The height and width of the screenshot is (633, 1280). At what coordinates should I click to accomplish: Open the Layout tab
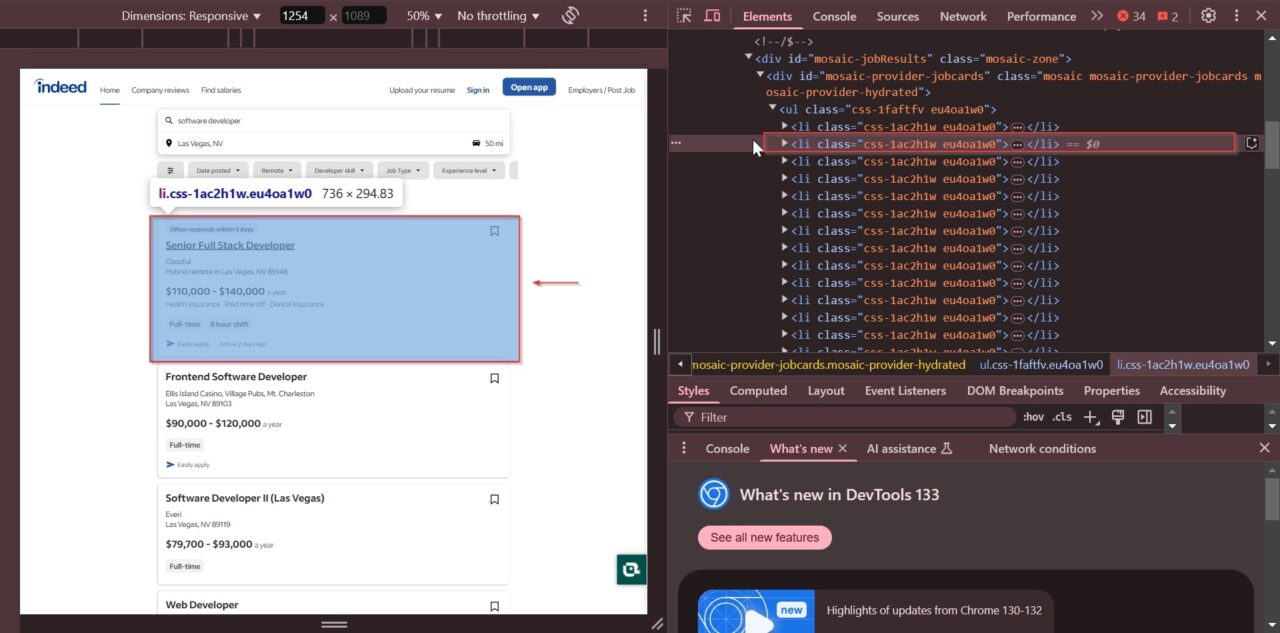click(x=826, y=391)
